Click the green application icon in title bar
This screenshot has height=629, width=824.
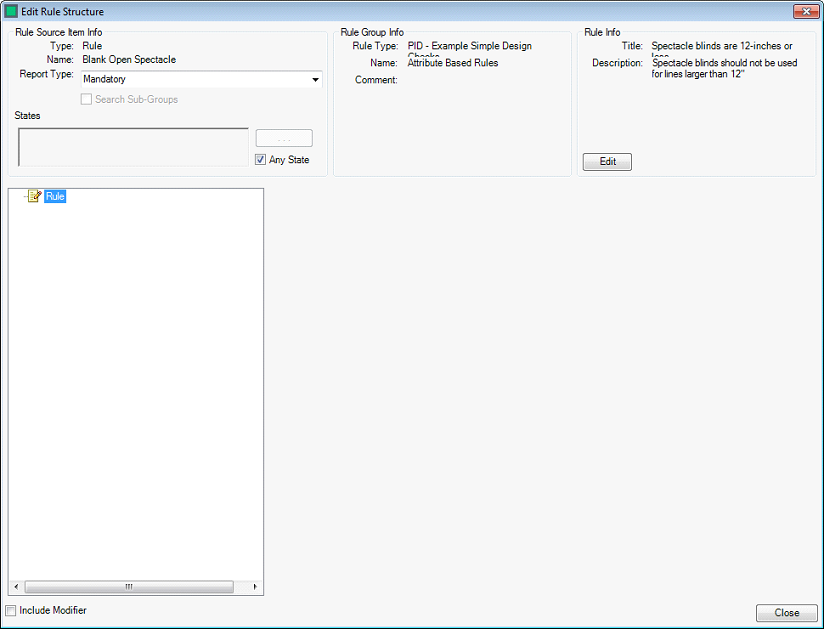(12, 12)
